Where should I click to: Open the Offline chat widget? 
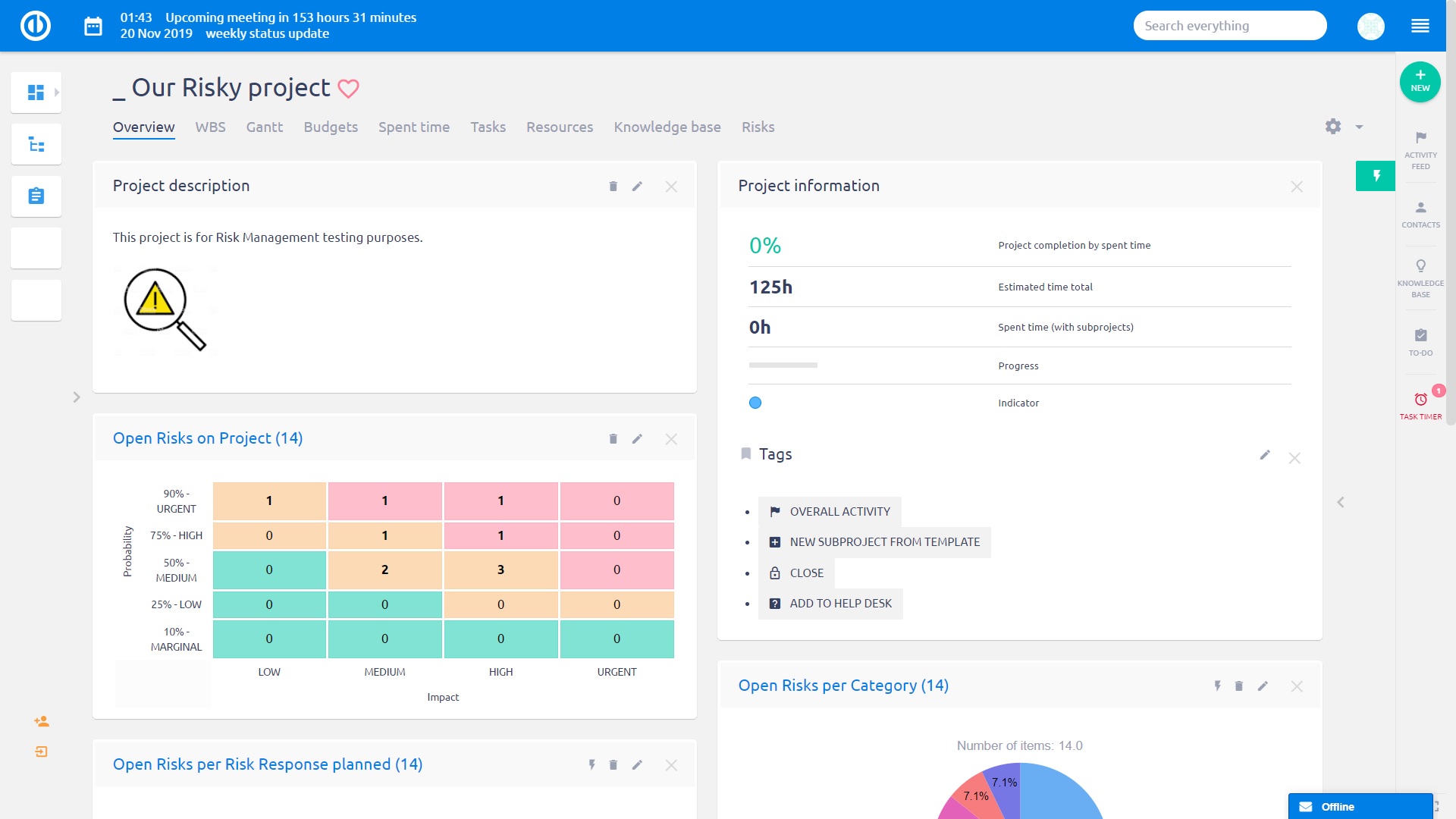pyautogui.click(x=1360, y=807)
